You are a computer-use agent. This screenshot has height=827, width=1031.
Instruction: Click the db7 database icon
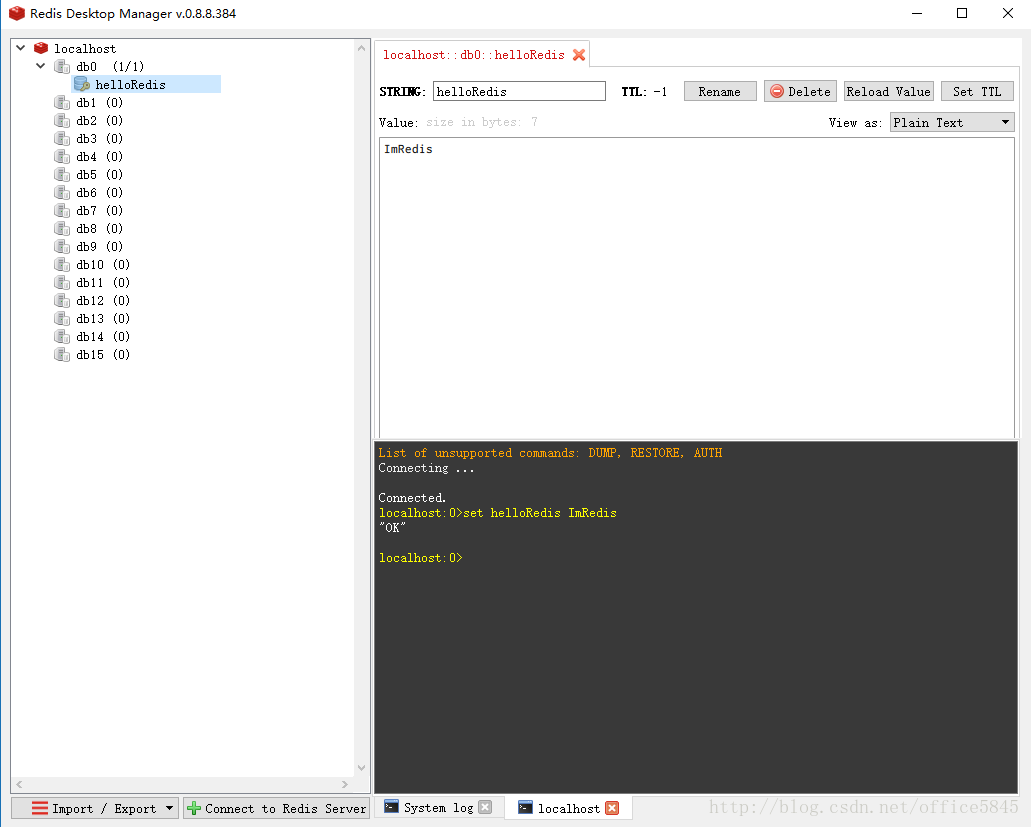coord(62,210)
